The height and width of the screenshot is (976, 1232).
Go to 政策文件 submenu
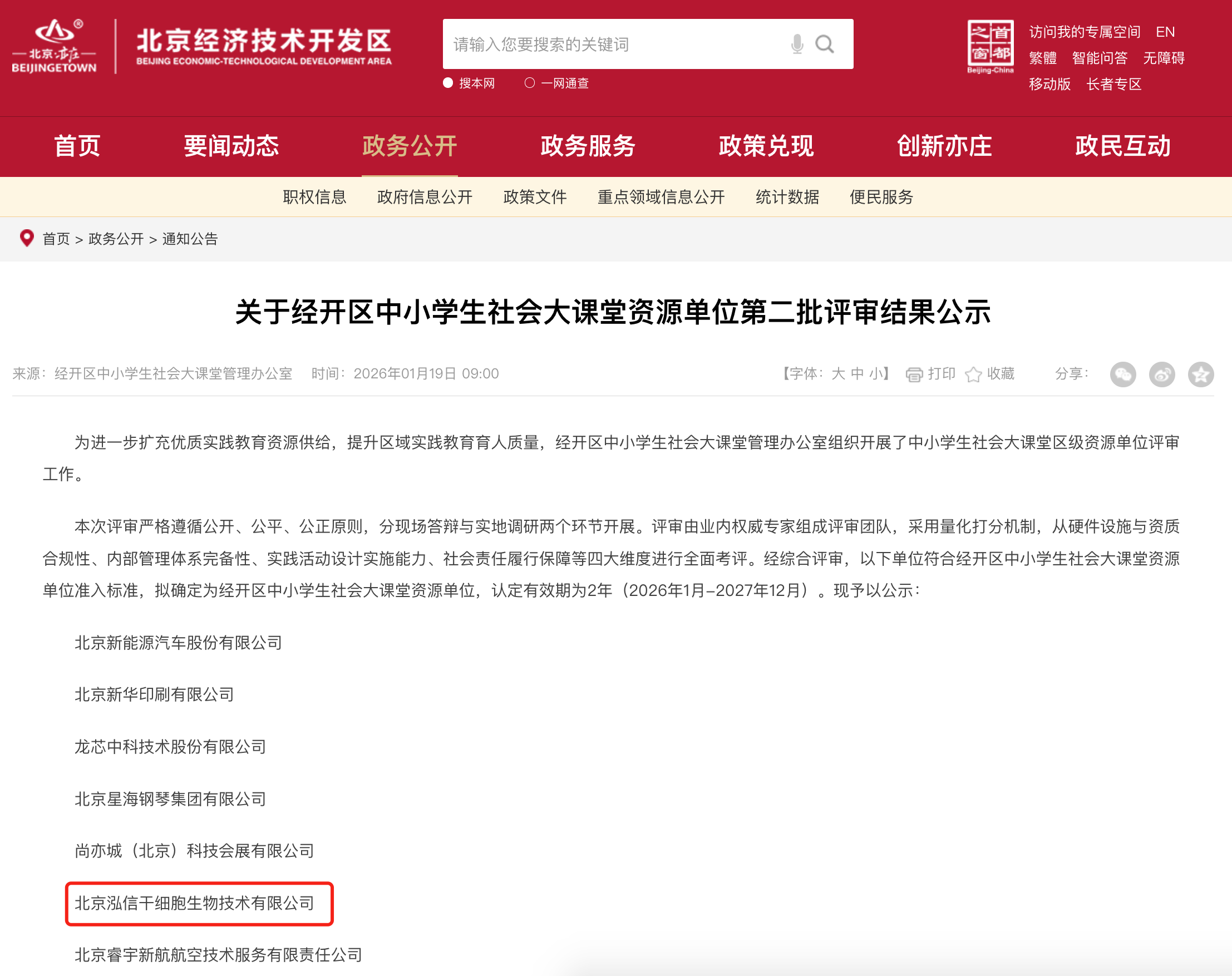535,197
